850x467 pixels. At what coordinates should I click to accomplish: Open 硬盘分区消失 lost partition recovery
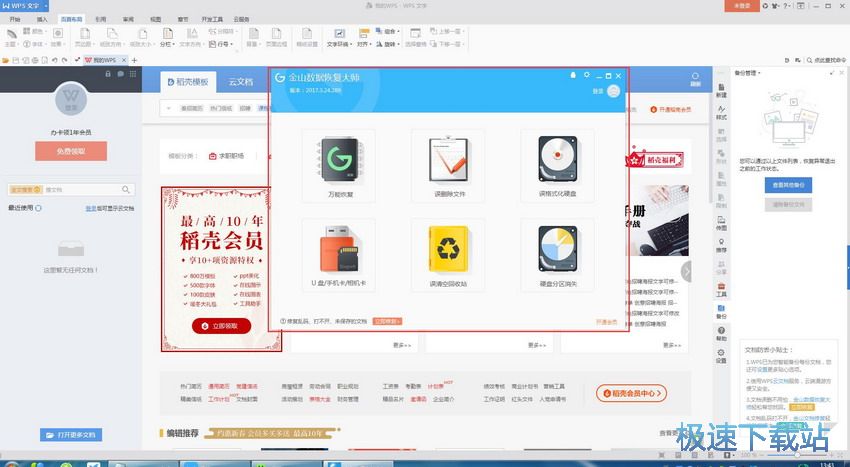(x=558, y=255)
